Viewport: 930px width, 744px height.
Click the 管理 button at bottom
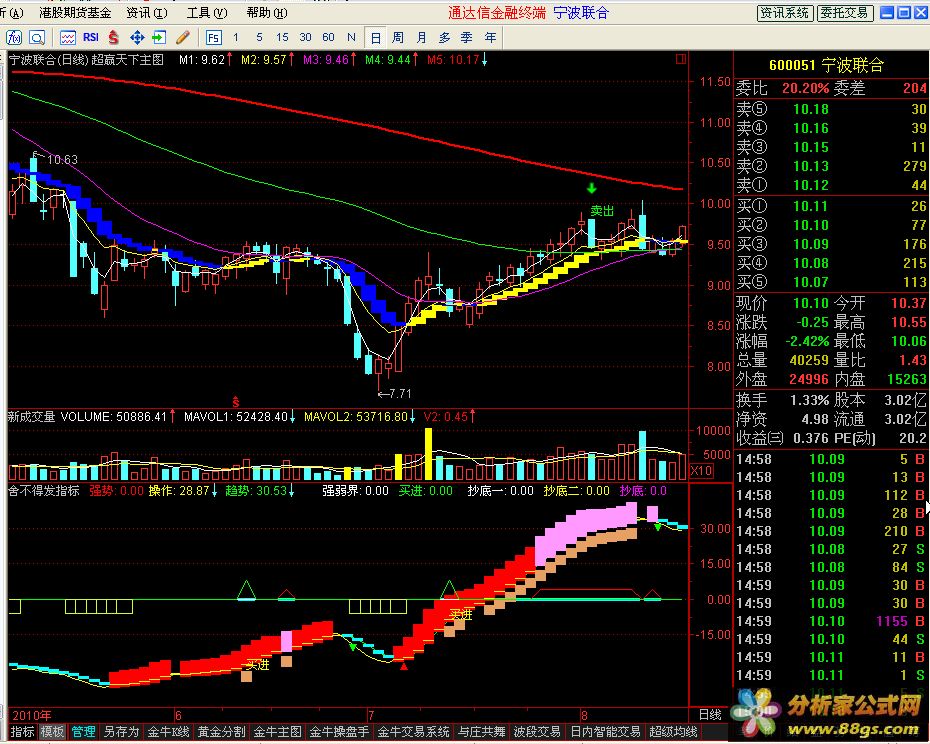point(84,732)
